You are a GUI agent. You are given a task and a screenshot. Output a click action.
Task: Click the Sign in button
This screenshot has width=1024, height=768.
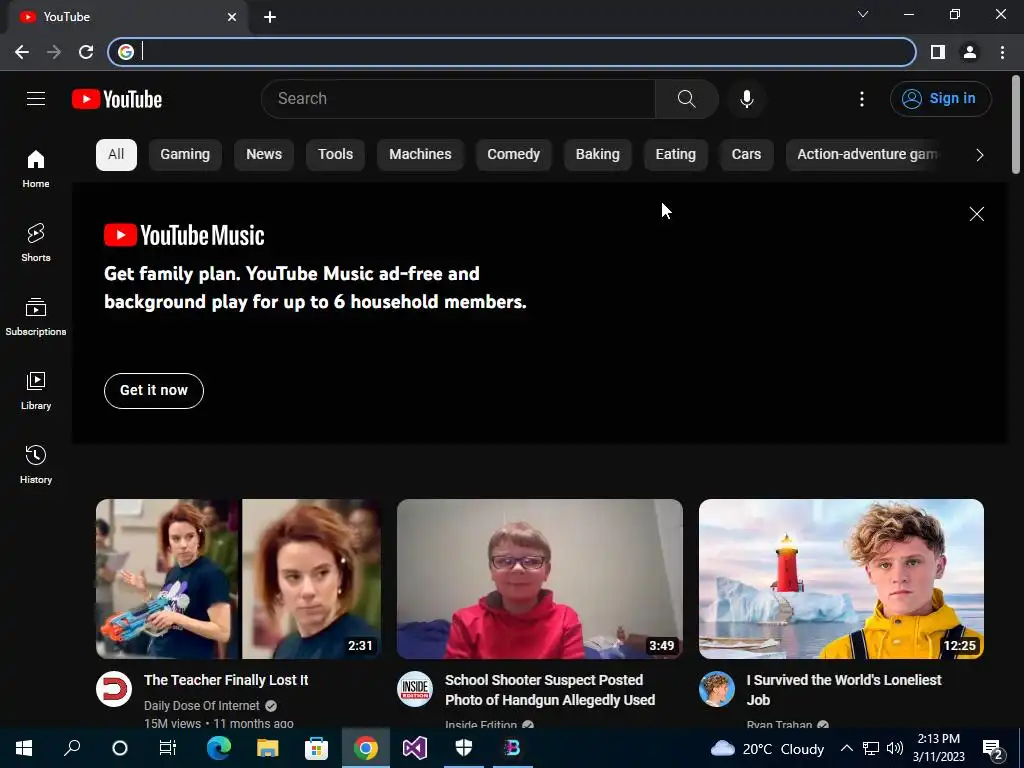(x=940, y=99)
